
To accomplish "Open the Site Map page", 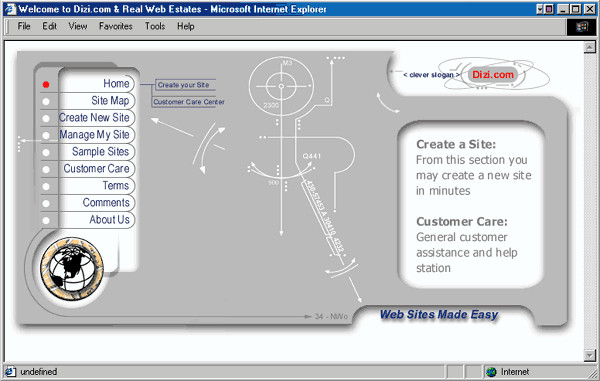I will click(110, 100).
